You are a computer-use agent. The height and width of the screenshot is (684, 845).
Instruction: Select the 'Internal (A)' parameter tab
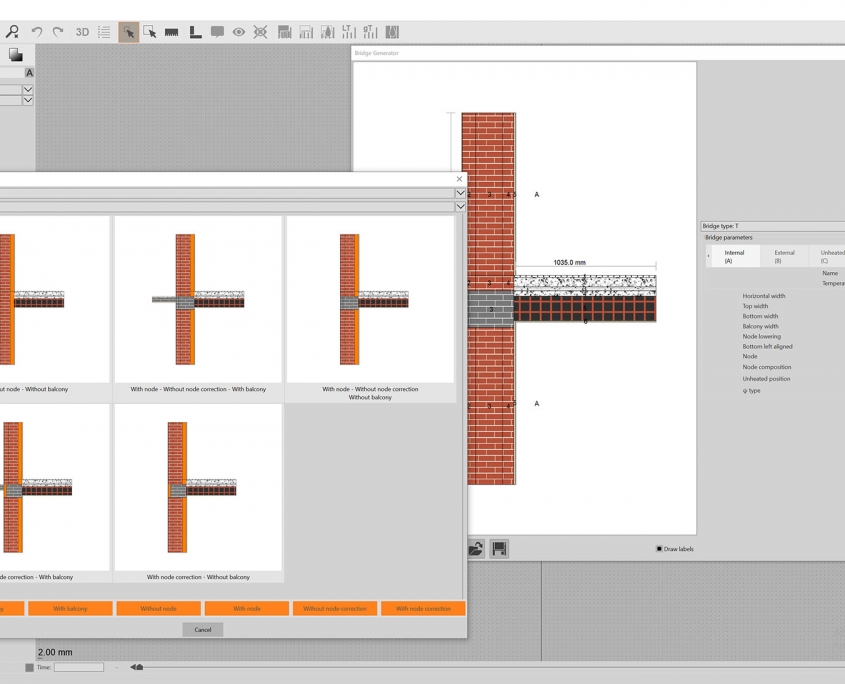point(733,256)
